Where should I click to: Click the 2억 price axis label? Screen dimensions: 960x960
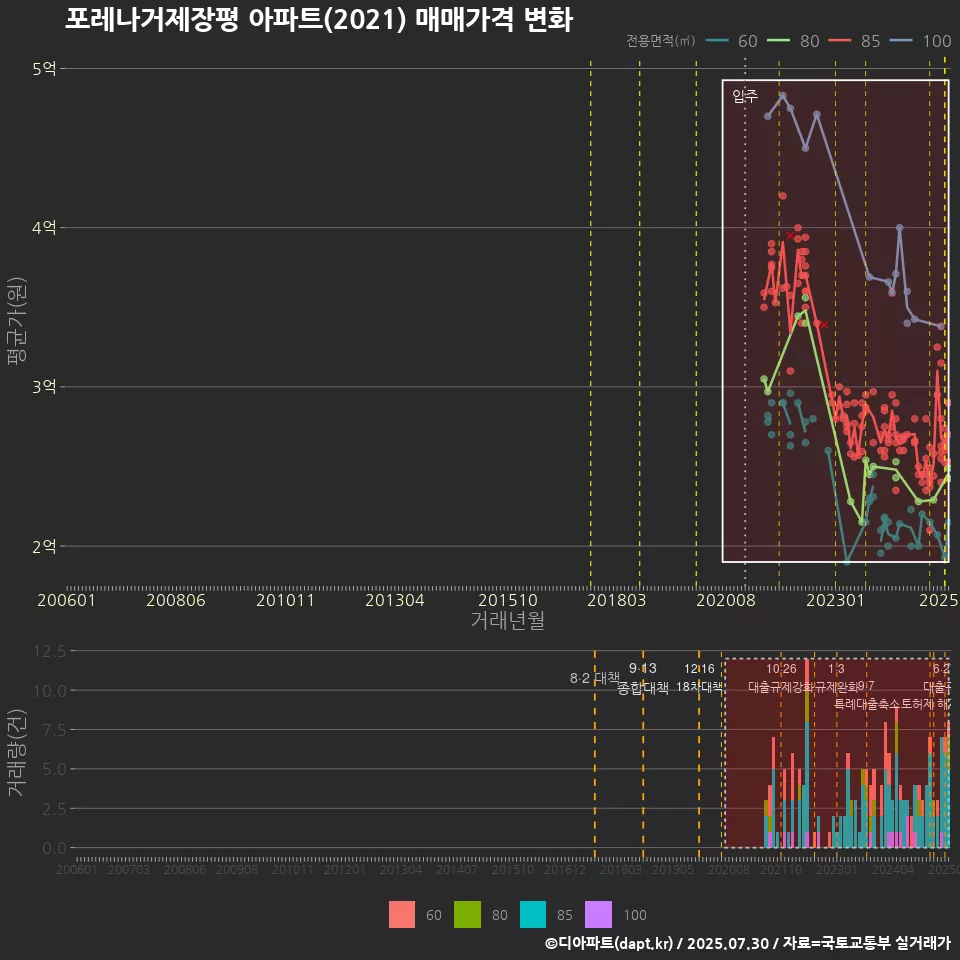point(44,546)
